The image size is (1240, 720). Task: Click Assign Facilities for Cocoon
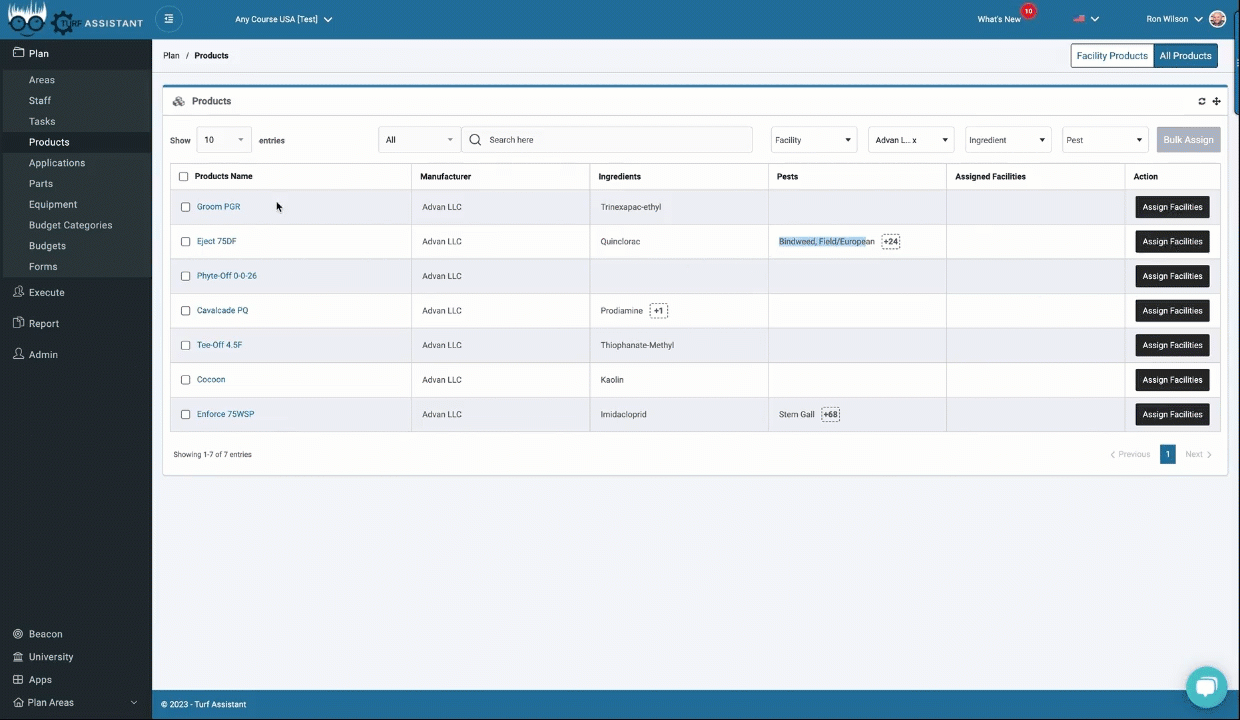(1172, 379)
